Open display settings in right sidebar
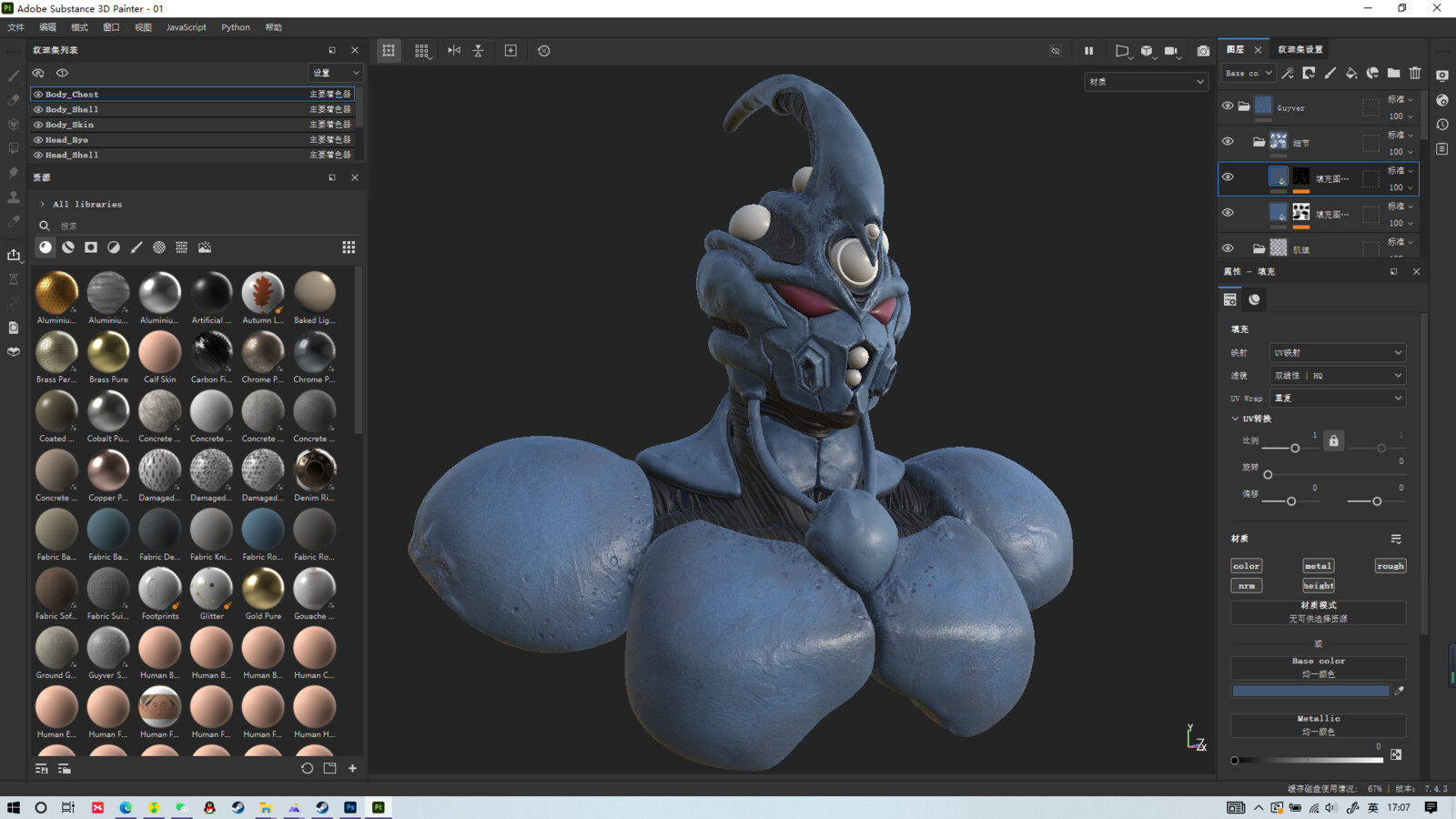The height and width of the screenshot is (819, 1456). (x=1442, y=76)
